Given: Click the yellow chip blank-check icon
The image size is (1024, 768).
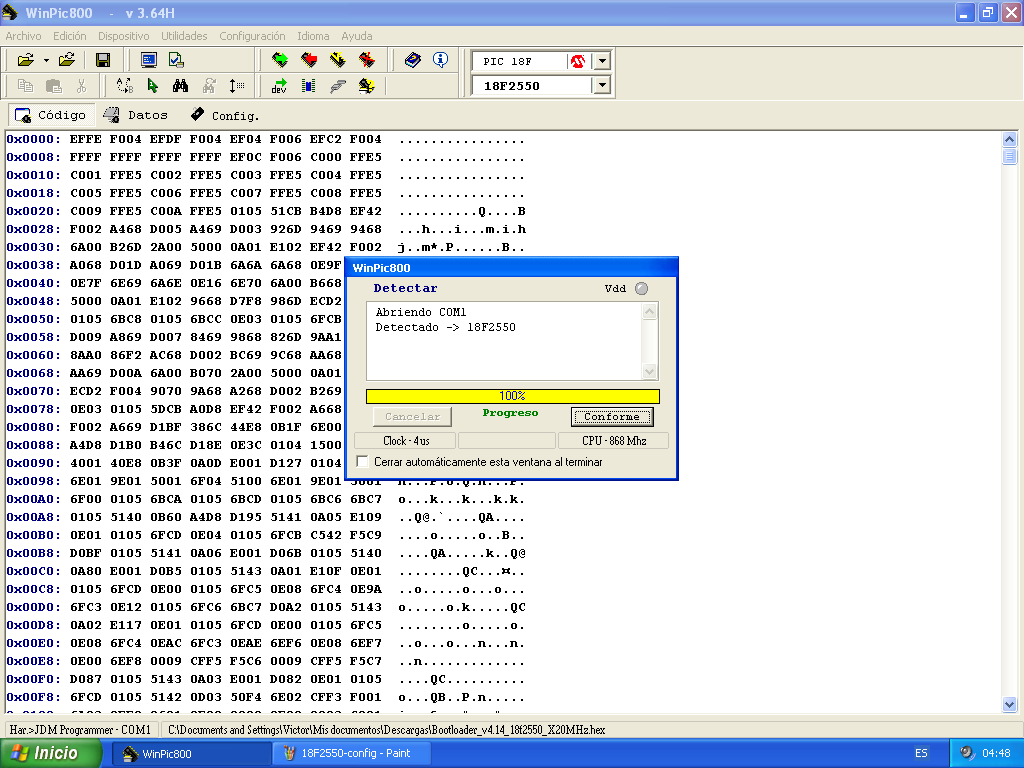Looking at the screenshot, I should coord(366,86).
